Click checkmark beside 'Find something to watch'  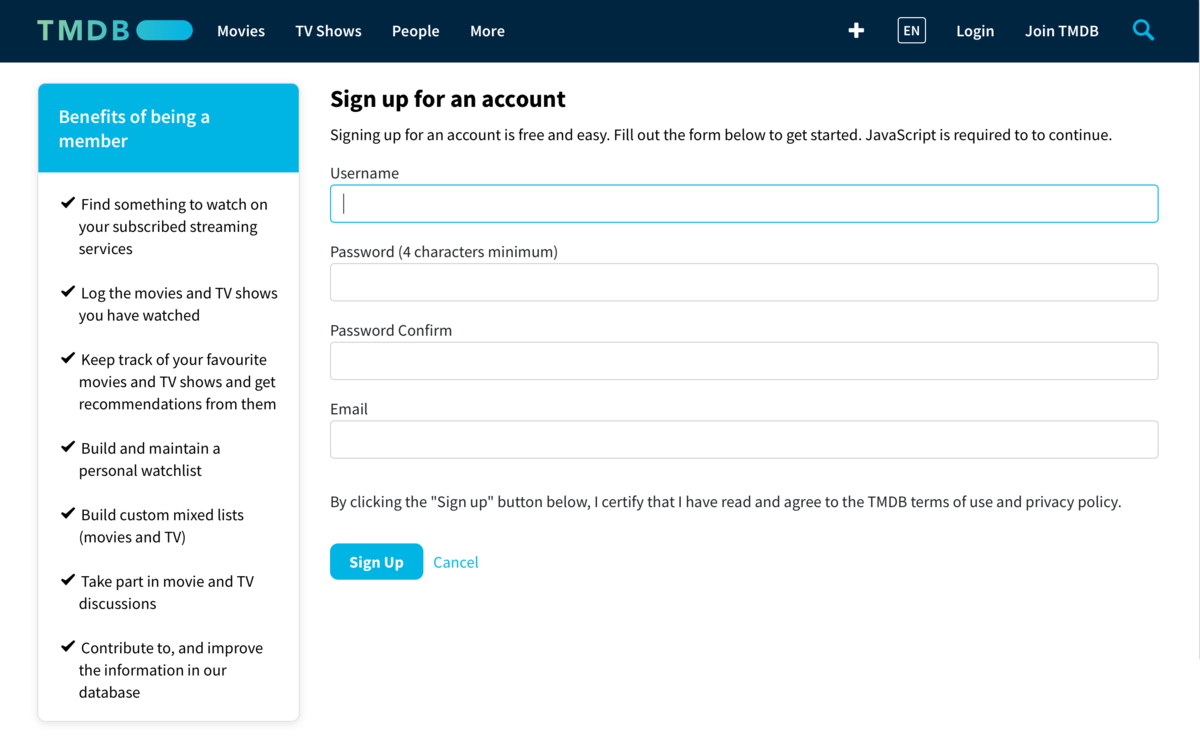68,203
